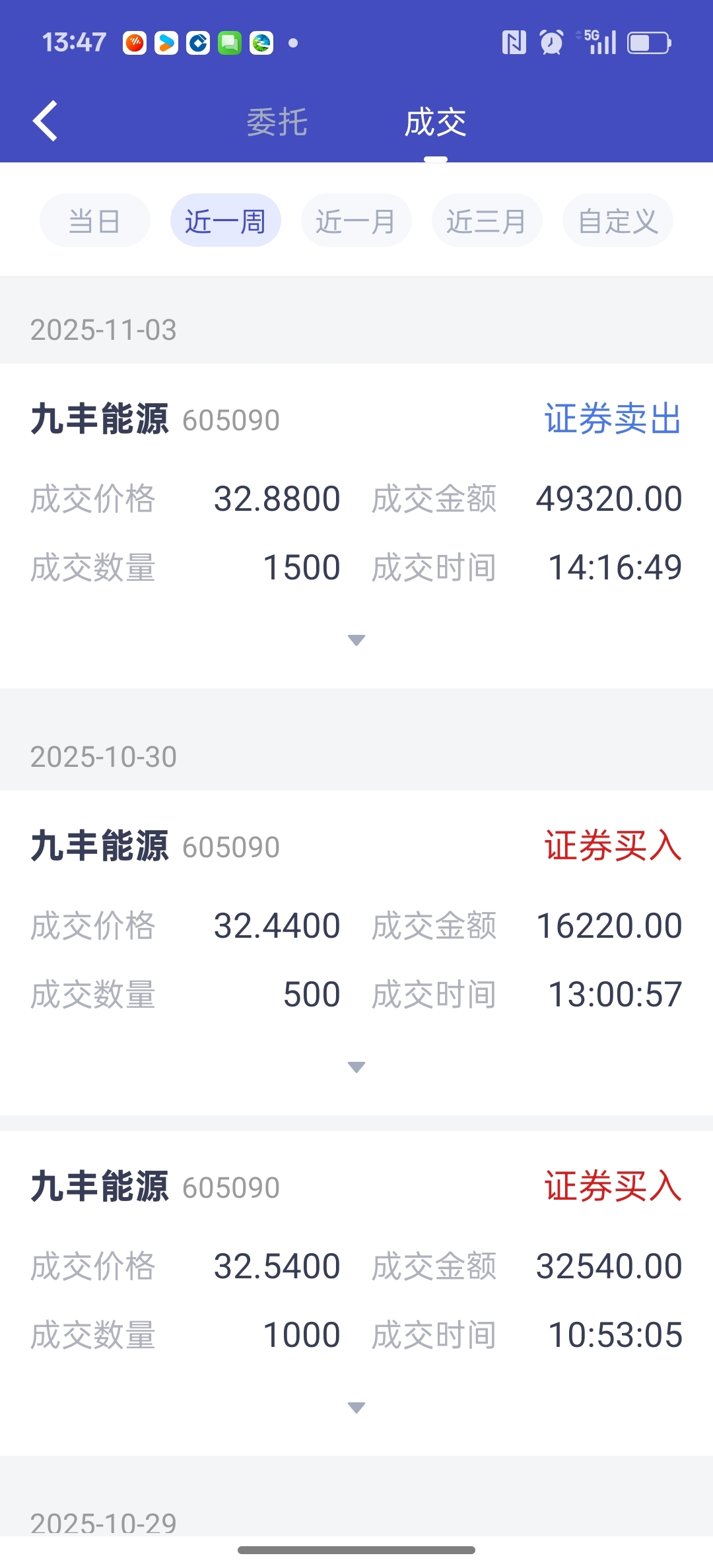Tap the green message notification icon

230,44
